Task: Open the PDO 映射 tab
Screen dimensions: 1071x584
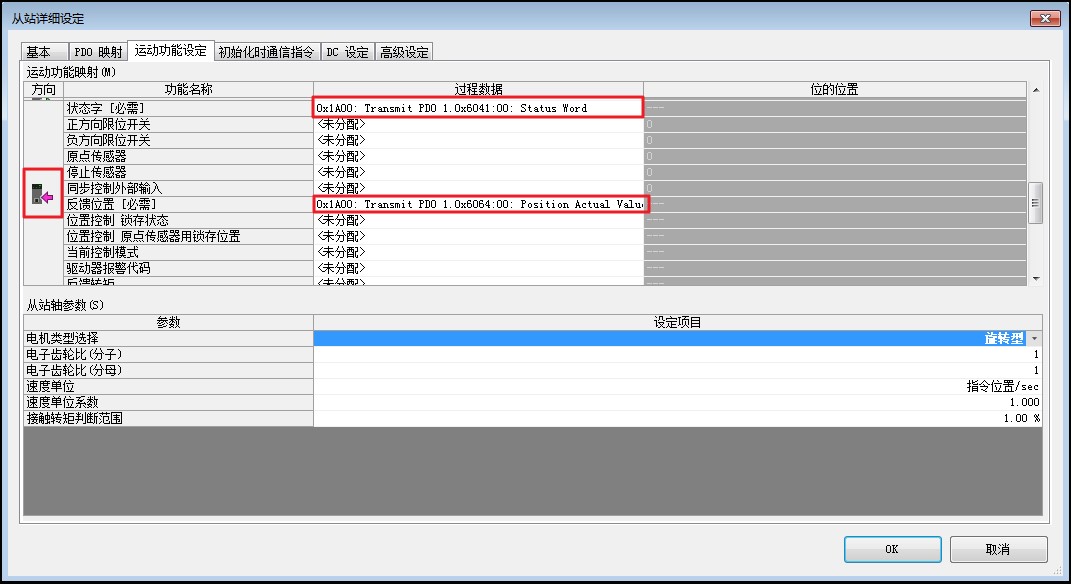Action: click(98, 52)
